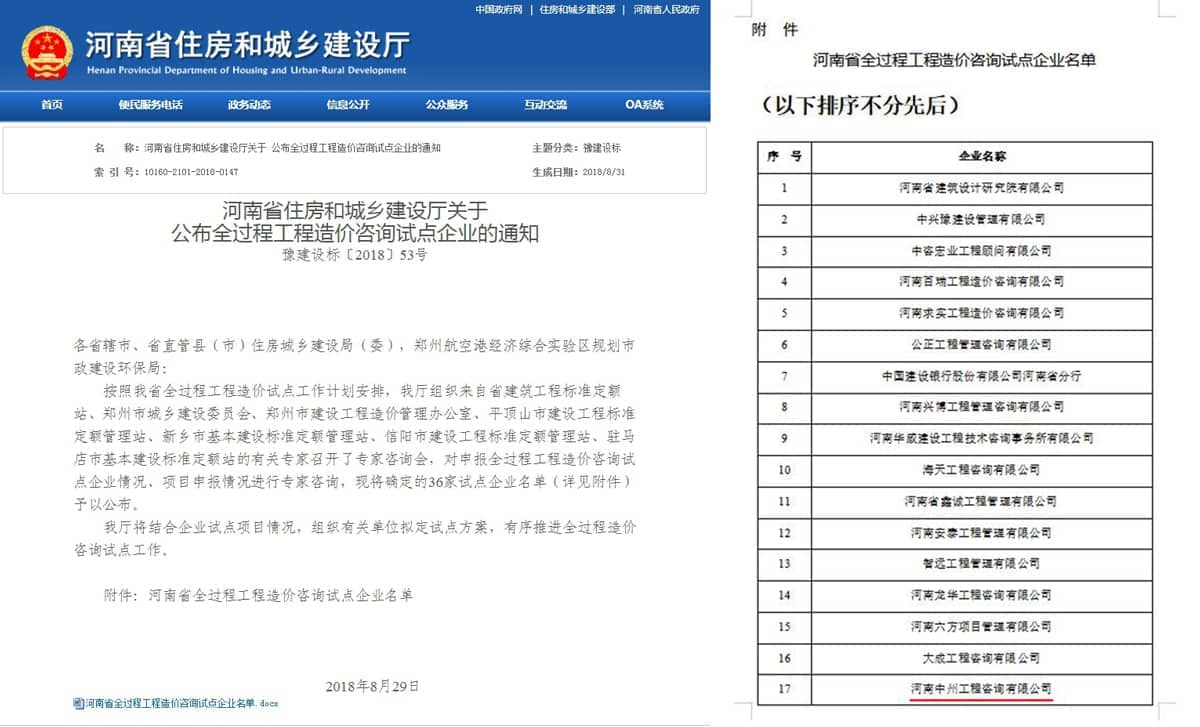
Task: Click the notice date 2018年8月29日
Action: click(373, 686)
